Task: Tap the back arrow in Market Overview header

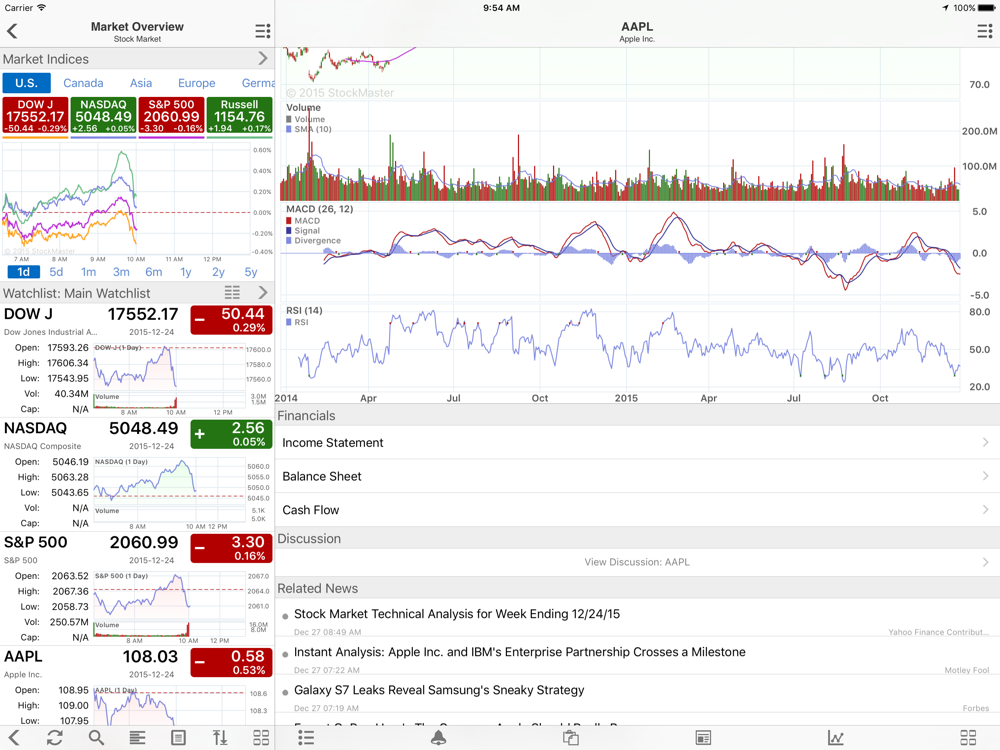Action: tap(12, 31)
